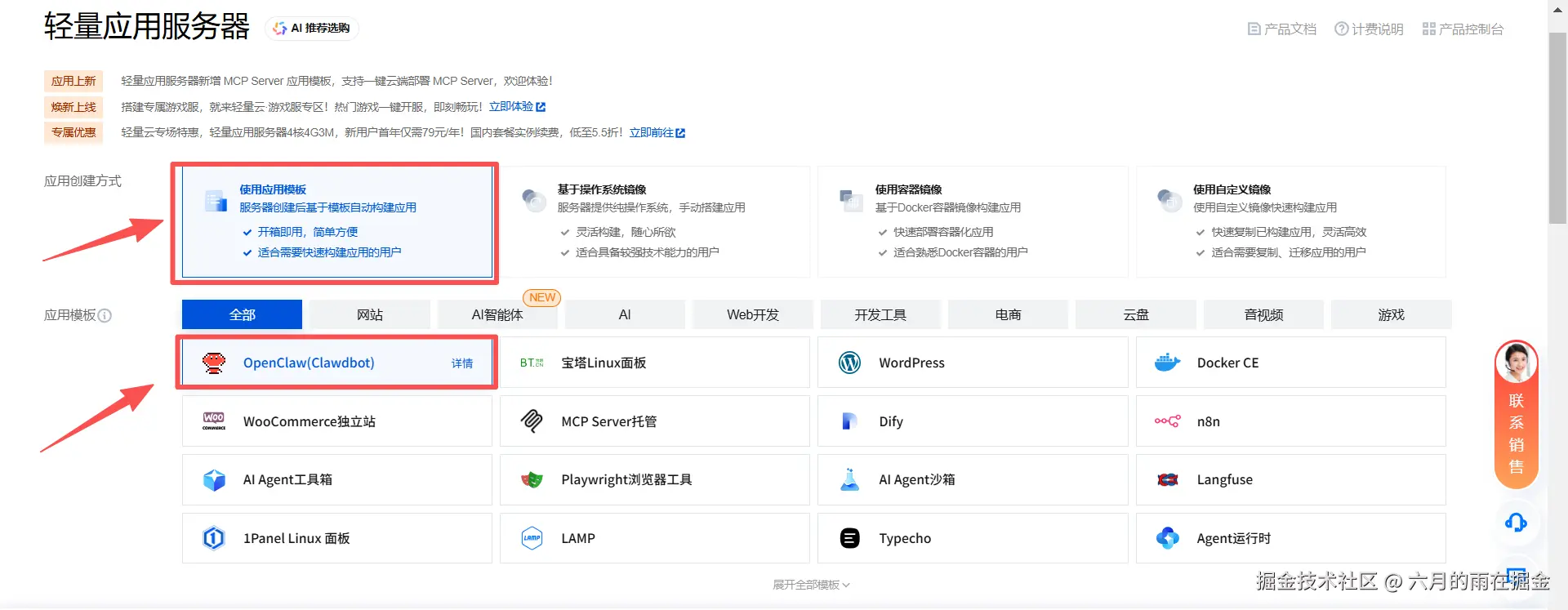1568x610 pixels.
Task: Open the 产品文档 link
Action: 1282,29
